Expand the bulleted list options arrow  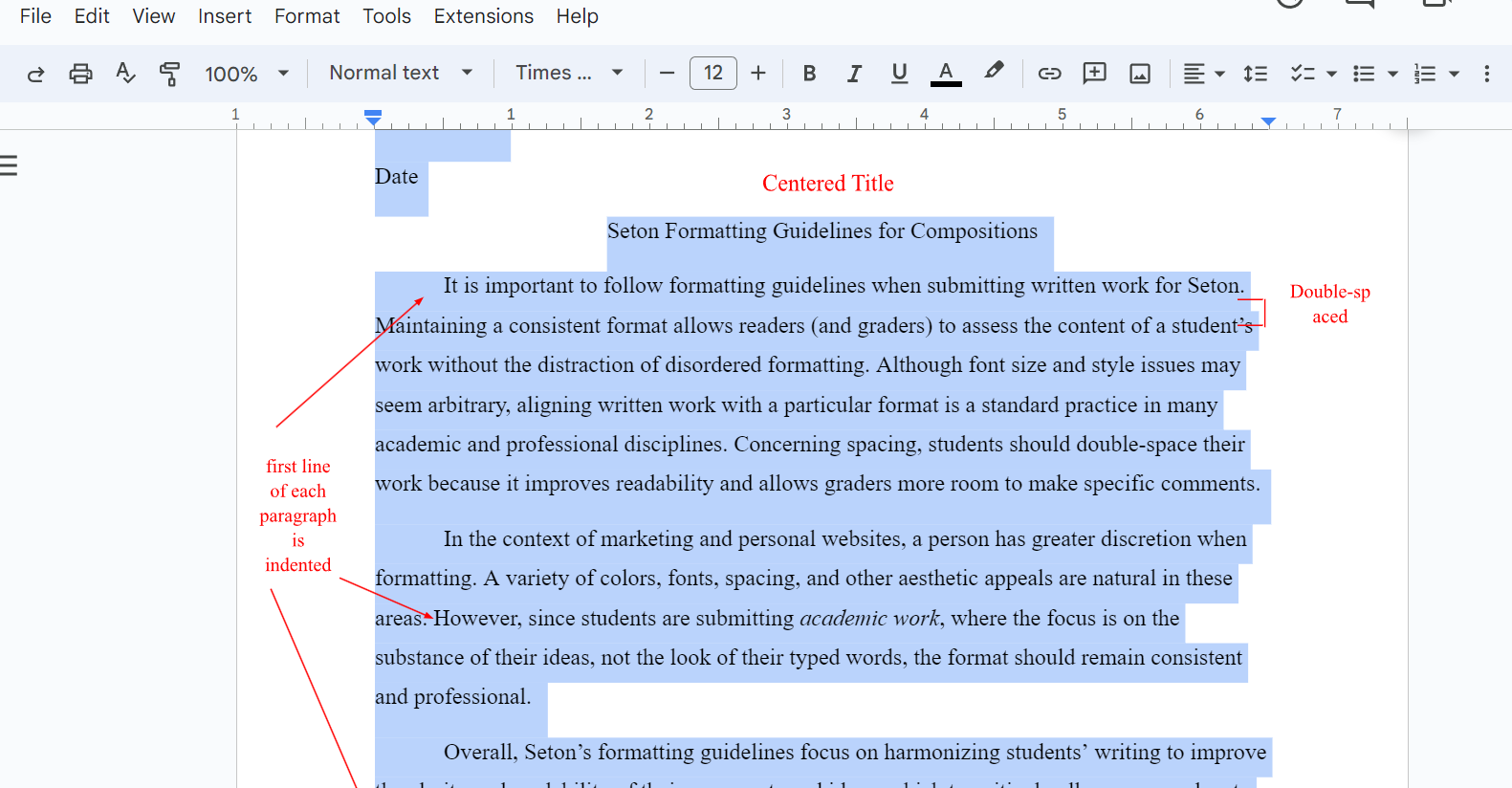point(1392,74)
